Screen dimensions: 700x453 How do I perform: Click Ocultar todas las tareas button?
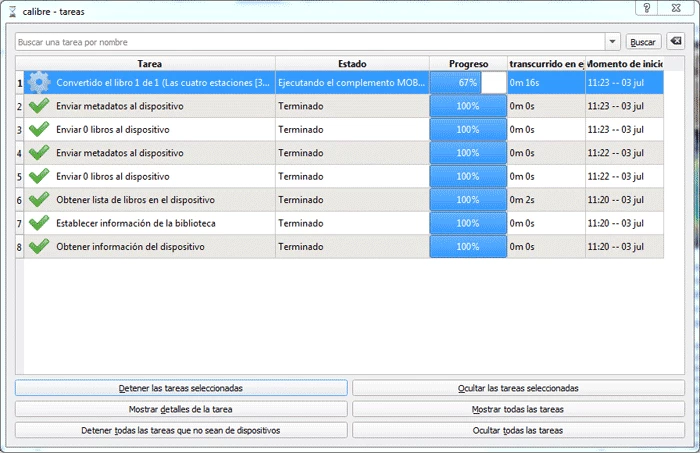click(x=517, y=430)
